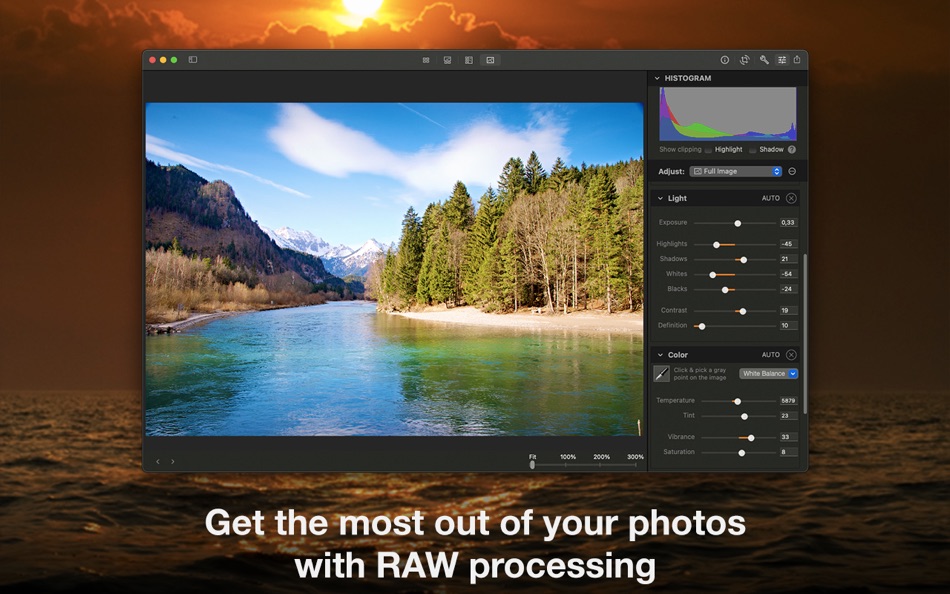Open the Retouch tool

click(763, 60)
